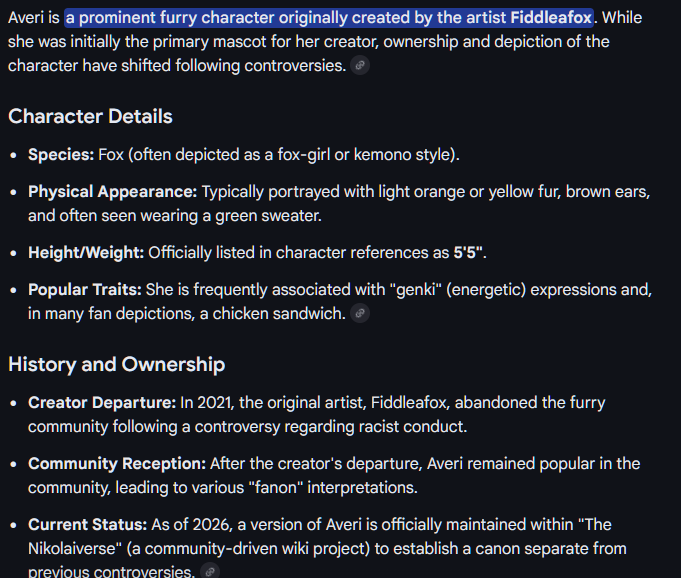The height and width of the screenshot is (578, 681).
Task: Click the 'Popular Traits:' bullet label
Action: pyautogui.click(x=85, y=289)
